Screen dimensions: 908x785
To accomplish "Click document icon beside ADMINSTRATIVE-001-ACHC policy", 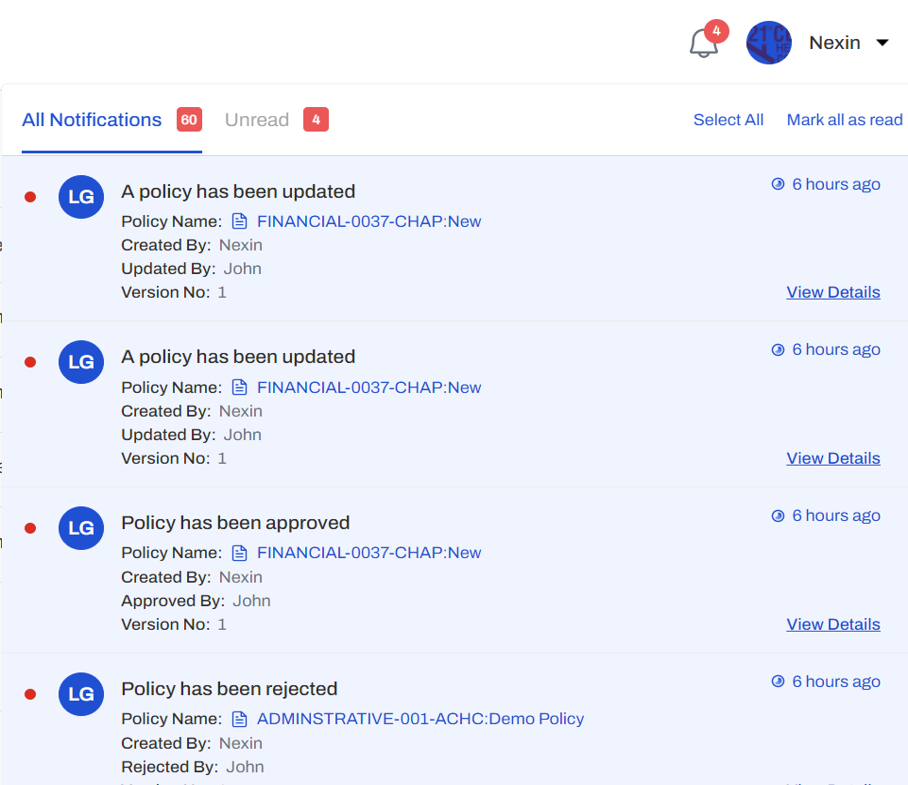I will tap(239, 719).
